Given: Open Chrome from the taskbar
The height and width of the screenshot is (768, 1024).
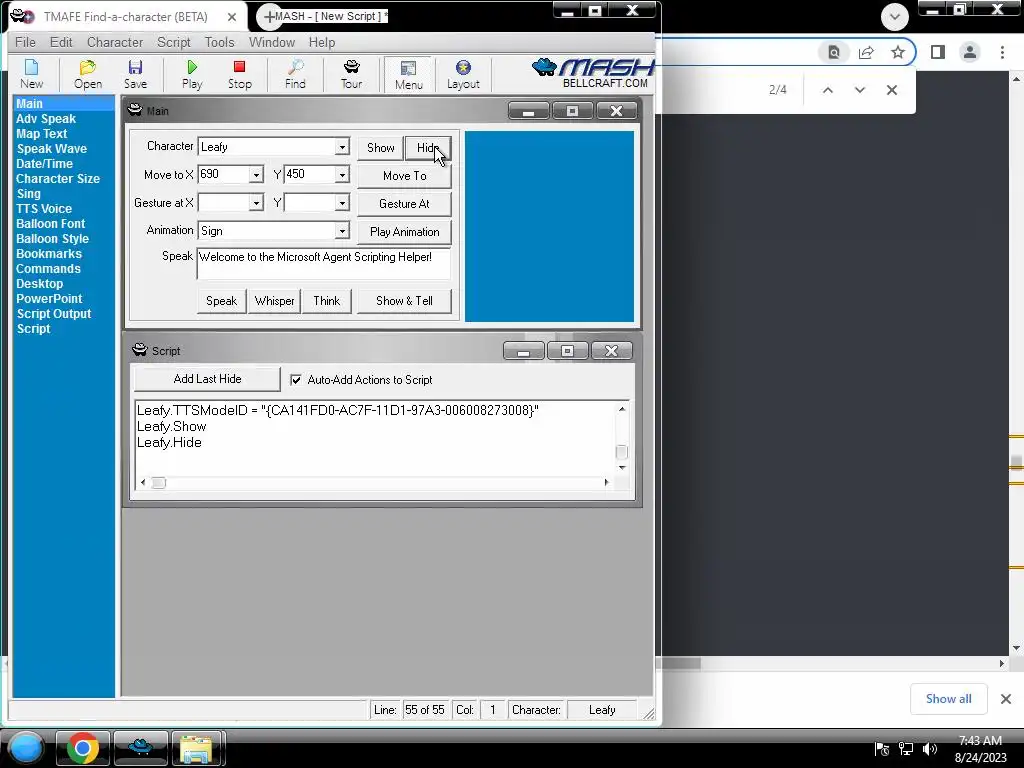Looking at the screenshot, I should pos(83,748).
